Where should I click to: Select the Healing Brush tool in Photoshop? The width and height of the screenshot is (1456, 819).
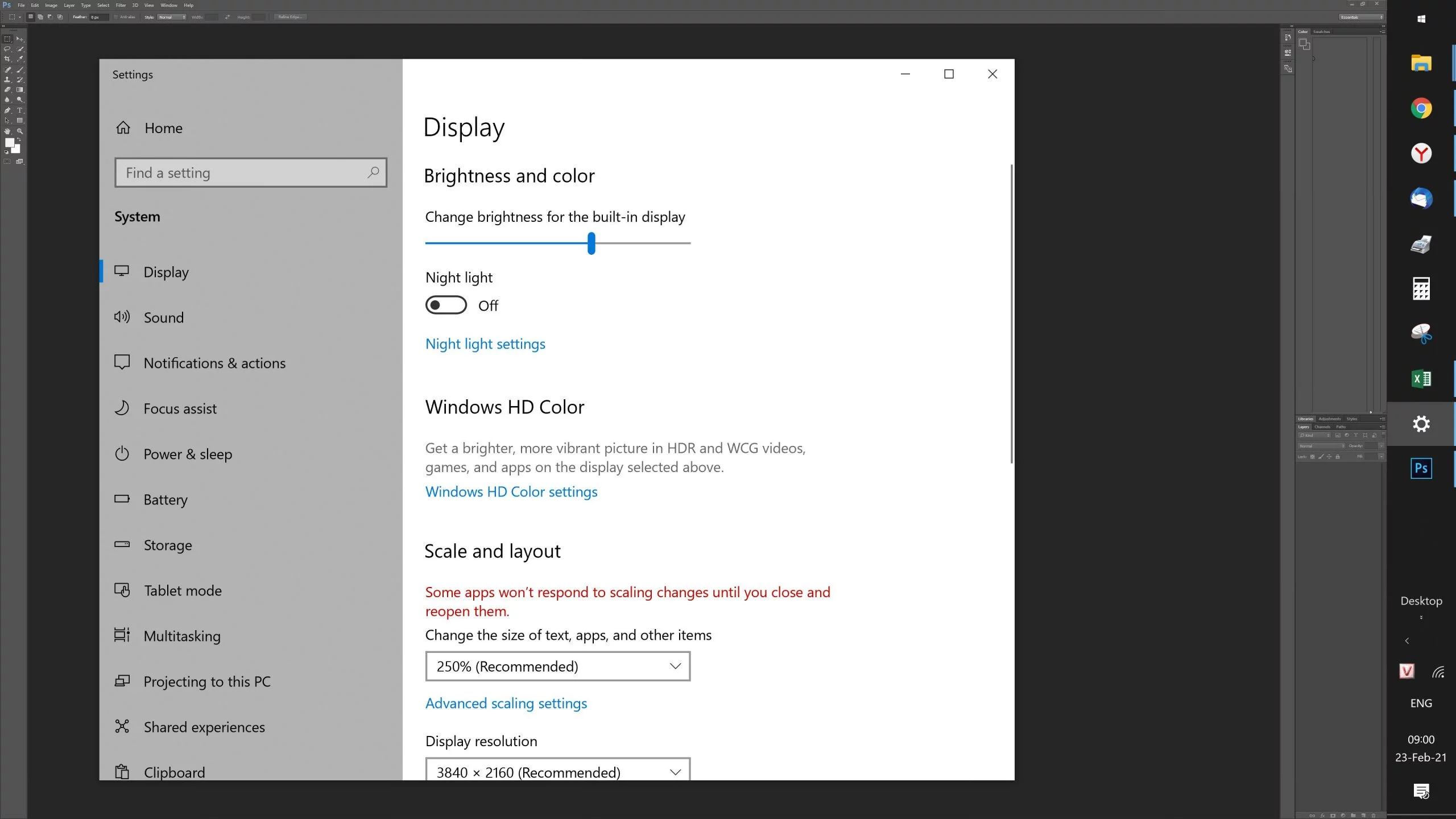[7, 69]
